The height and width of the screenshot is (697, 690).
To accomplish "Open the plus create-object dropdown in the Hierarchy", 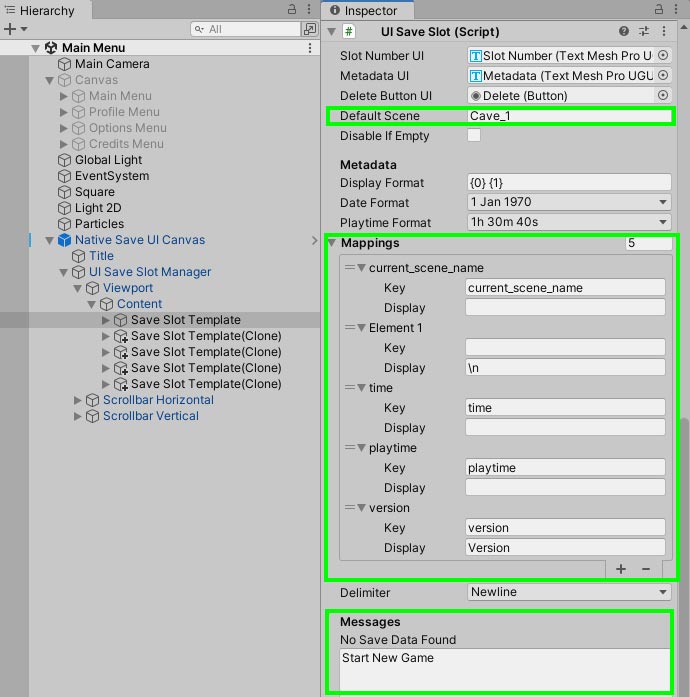I will [x=15, y=29].
